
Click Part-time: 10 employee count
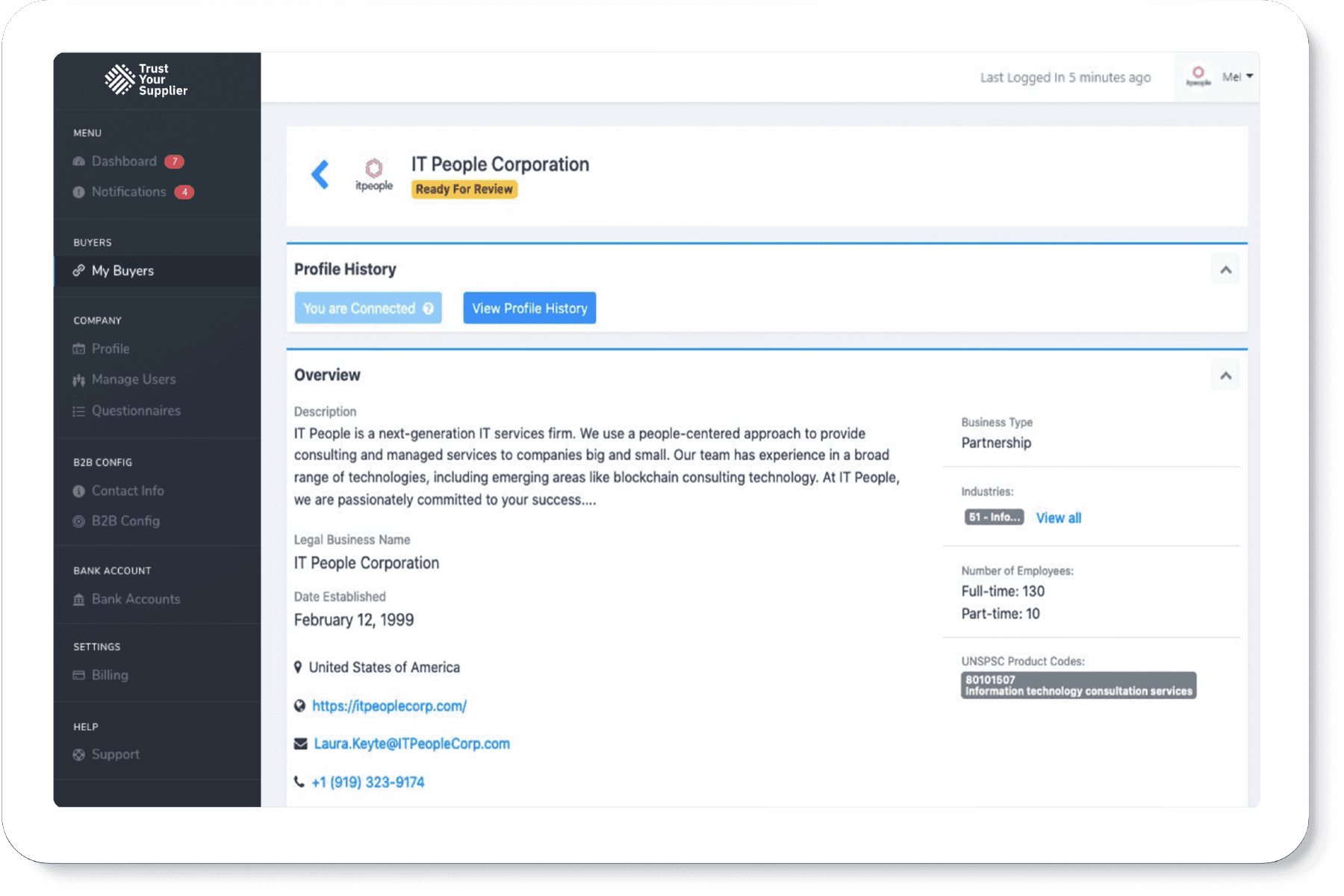pos(1001,614)
